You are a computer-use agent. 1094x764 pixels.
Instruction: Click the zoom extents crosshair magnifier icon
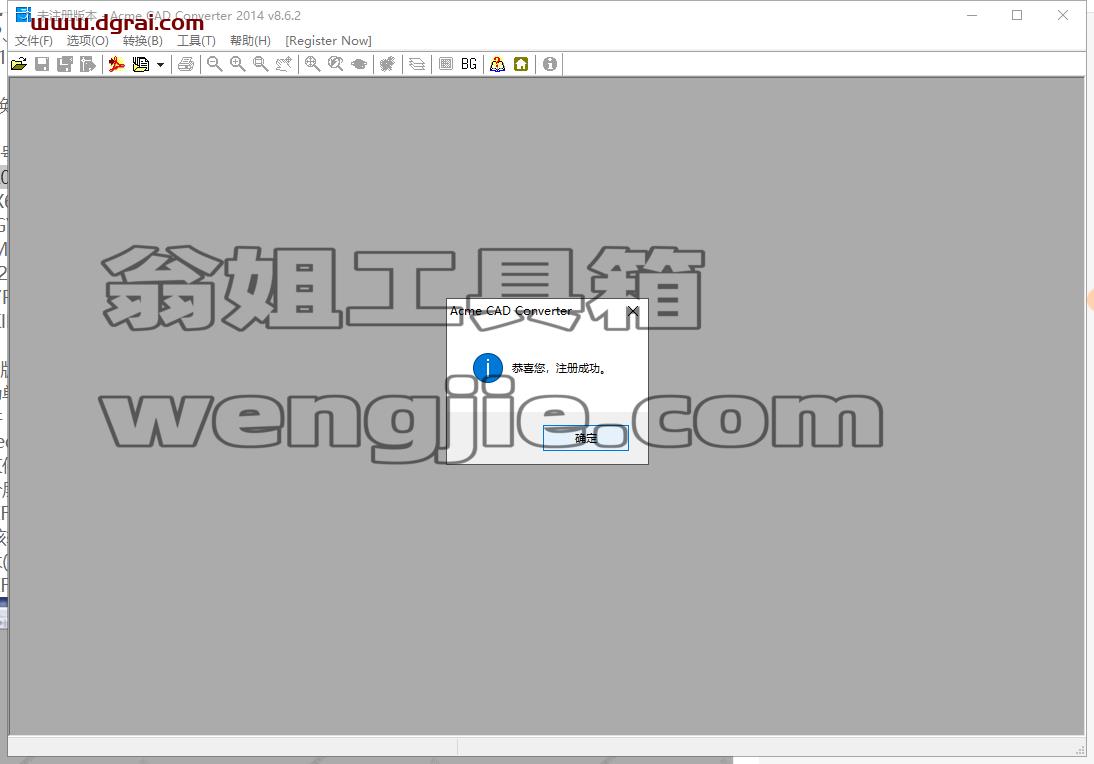click(313, 64)
